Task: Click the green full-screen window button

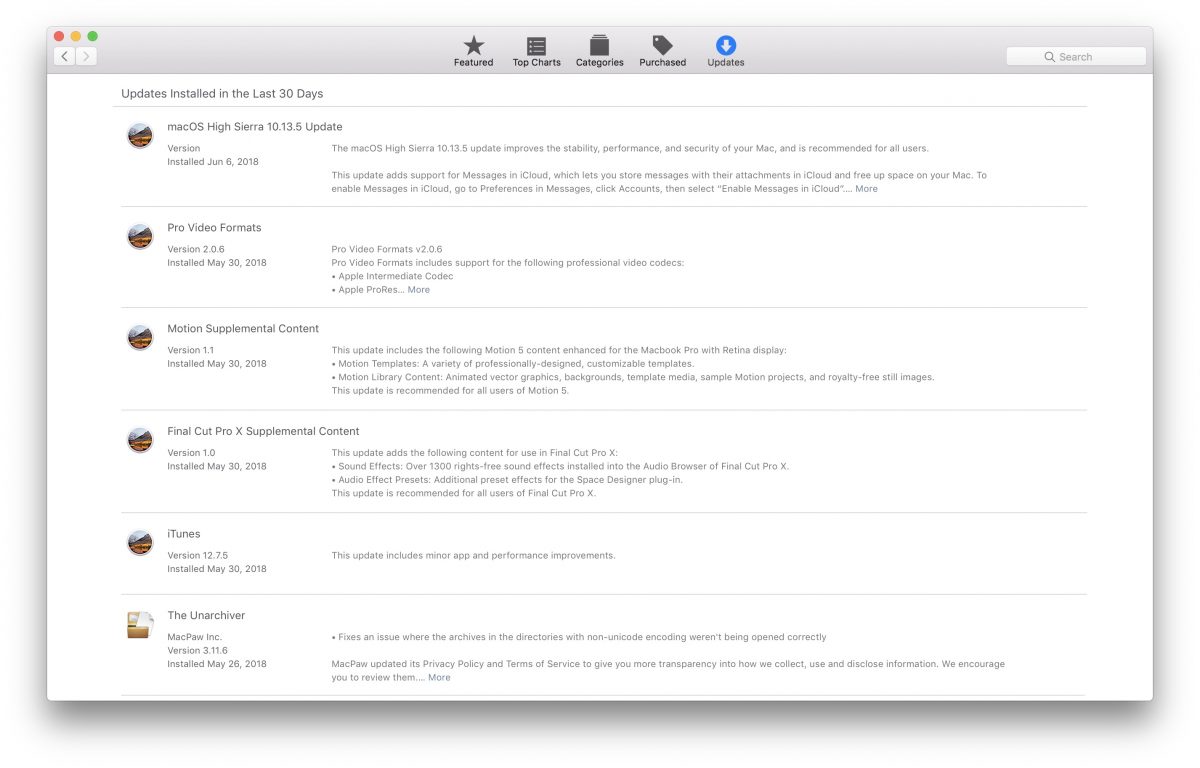Action: pyautogui.click(x=93, y=36)
